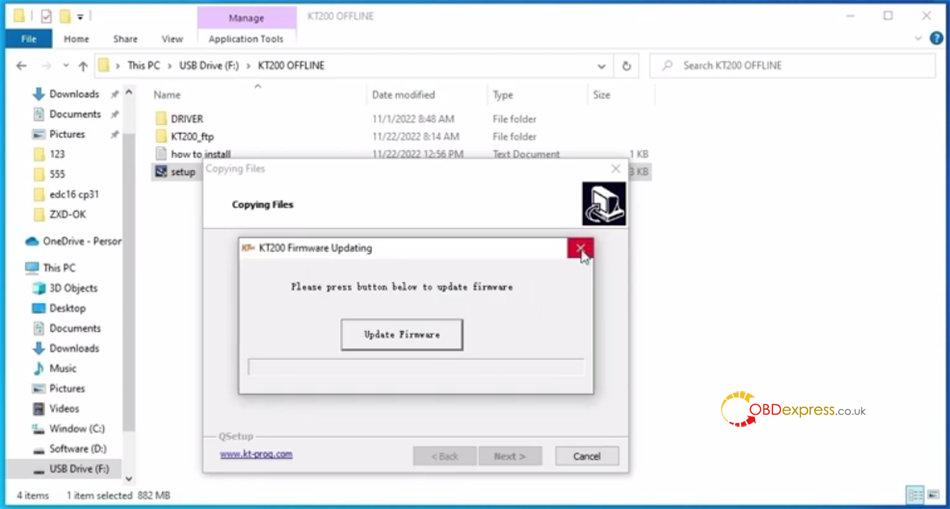Switch to the View ribbon tab
The width and height of the screenshot is (950, 509).
click(x=172, y=39)
